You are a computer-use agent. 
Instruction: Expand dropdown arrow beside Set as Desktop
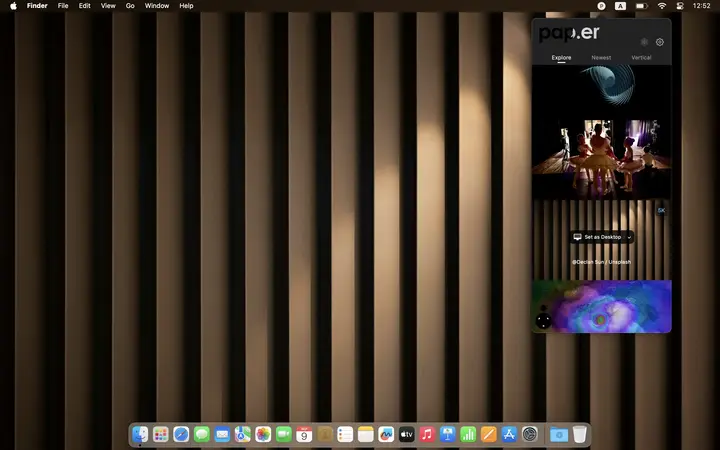(x=629, y=237)
